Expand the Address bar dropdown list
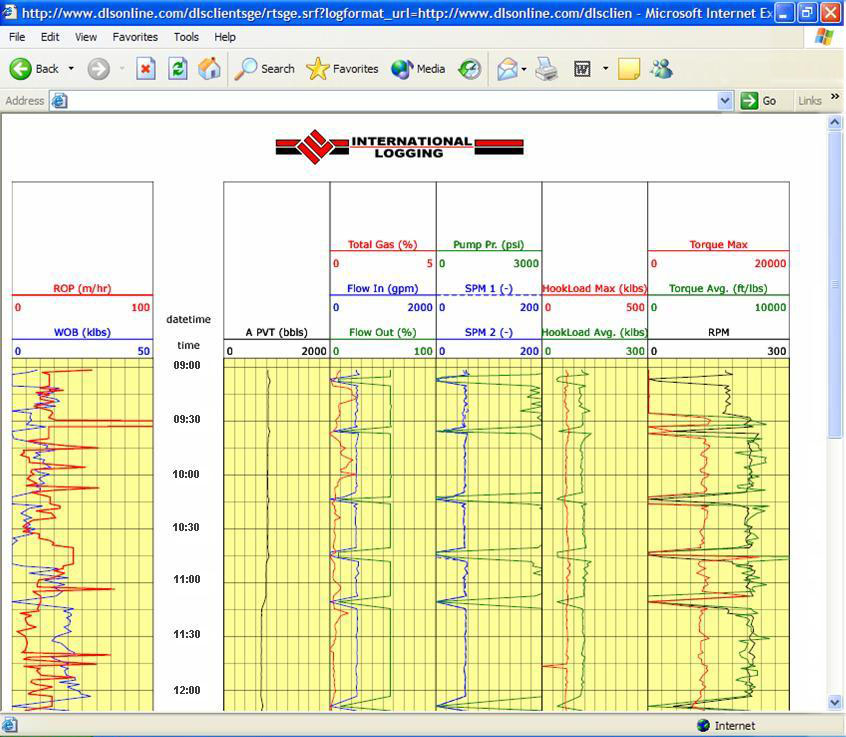846x737 pixels. [725, 100]
